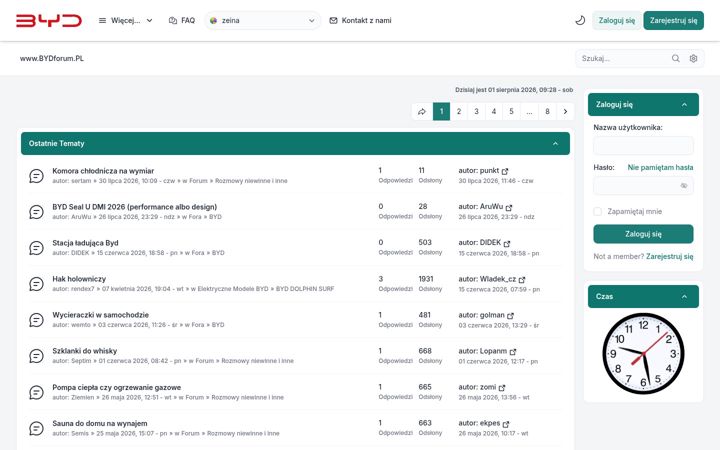The width and height of the screenshot is (720, 450).
Task: Go to pagination page 8
Action: click(x=547, y=112)
